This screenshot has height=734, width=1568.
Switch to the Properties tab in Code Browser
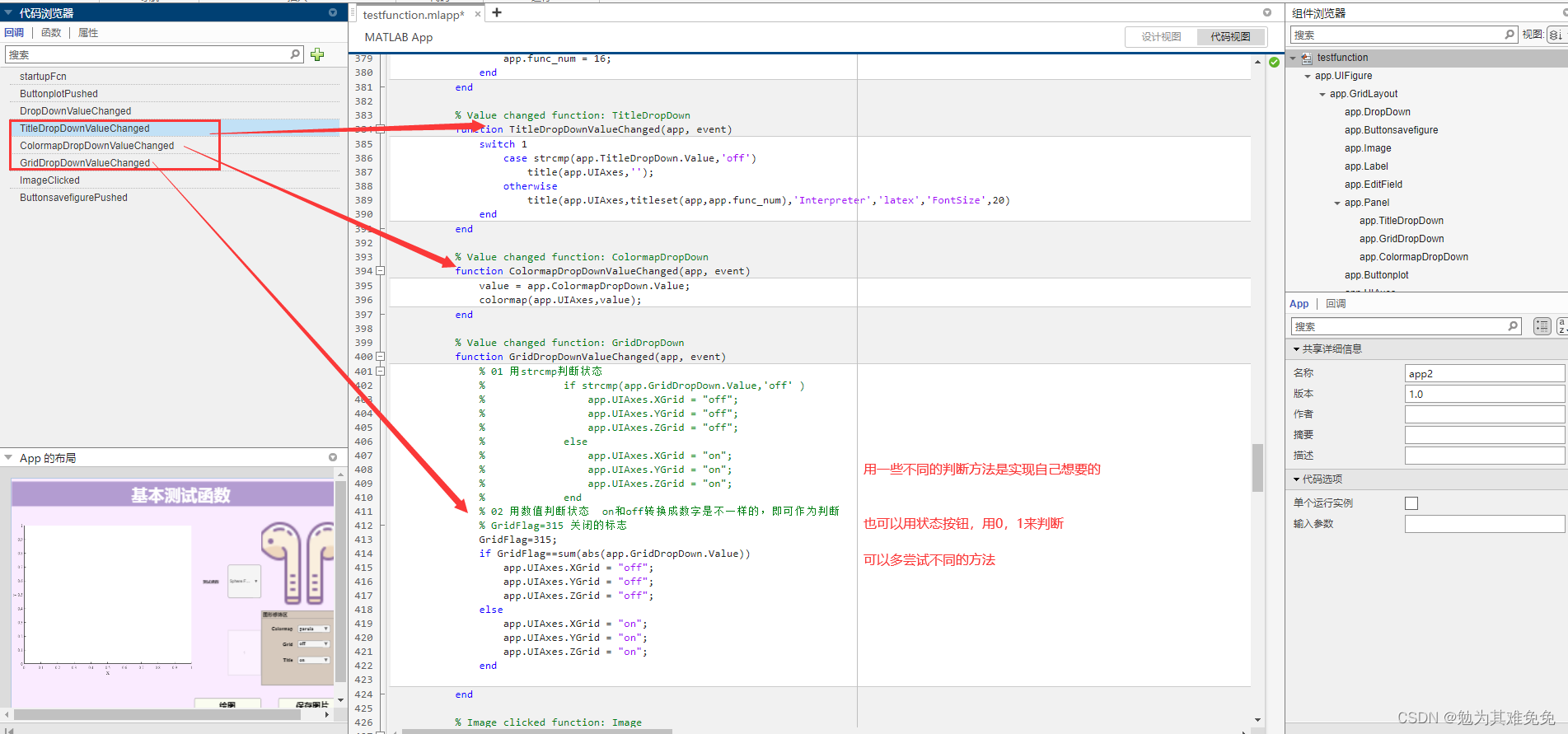(88, 33)
